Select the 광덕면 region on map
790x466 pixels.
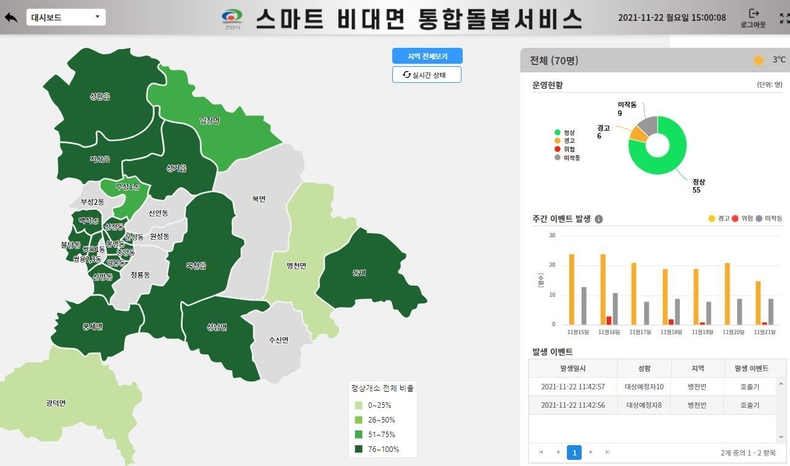[56, 404]
